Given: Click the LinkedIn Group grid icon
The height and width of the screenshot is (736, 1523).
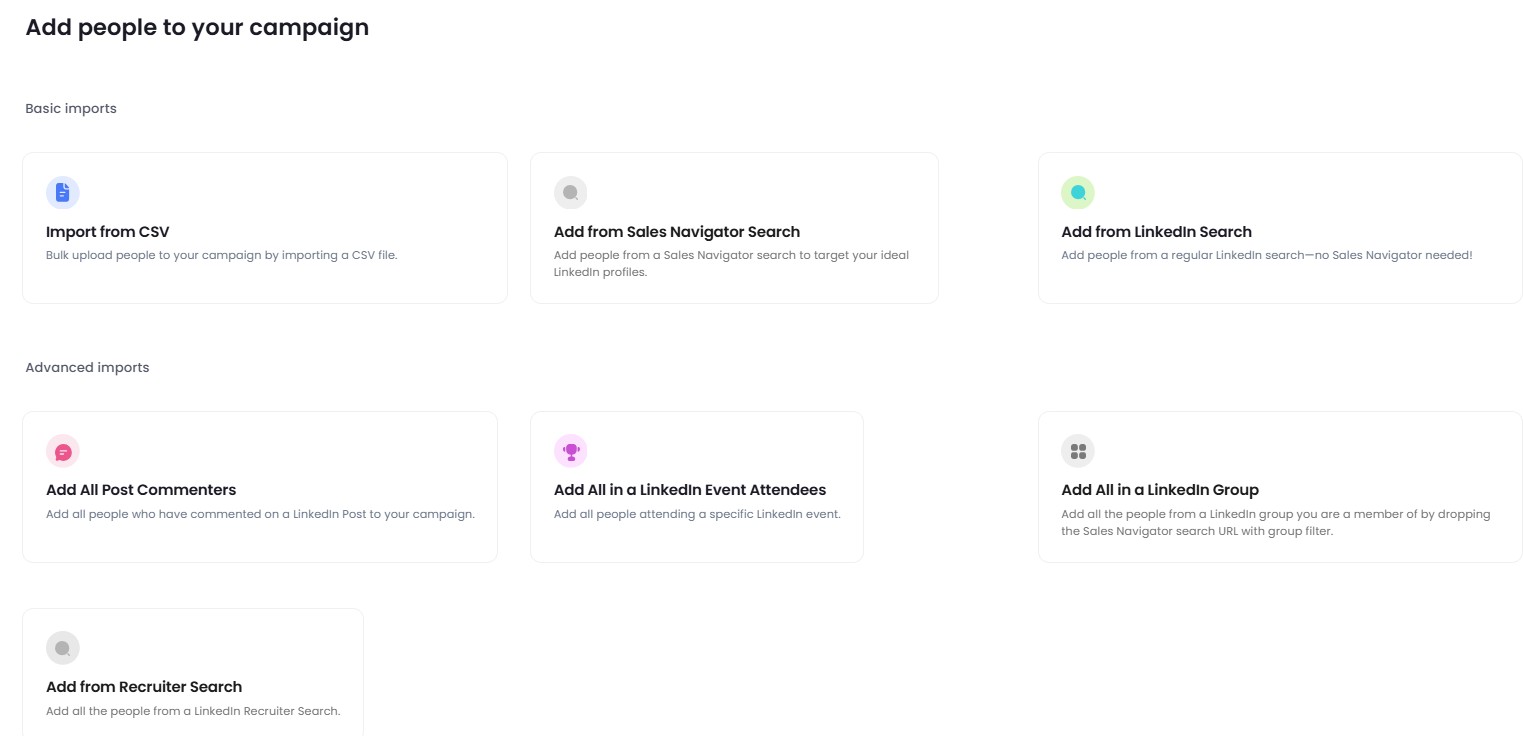Looking at the screenshot, I should coord(1077,451).
